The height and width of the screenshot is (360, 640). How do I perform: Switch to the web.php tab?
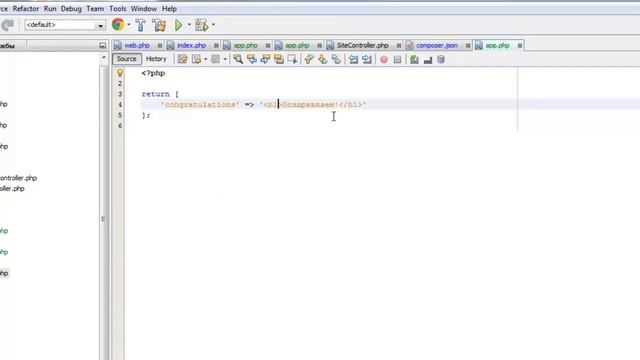click(x=137, y=46)
